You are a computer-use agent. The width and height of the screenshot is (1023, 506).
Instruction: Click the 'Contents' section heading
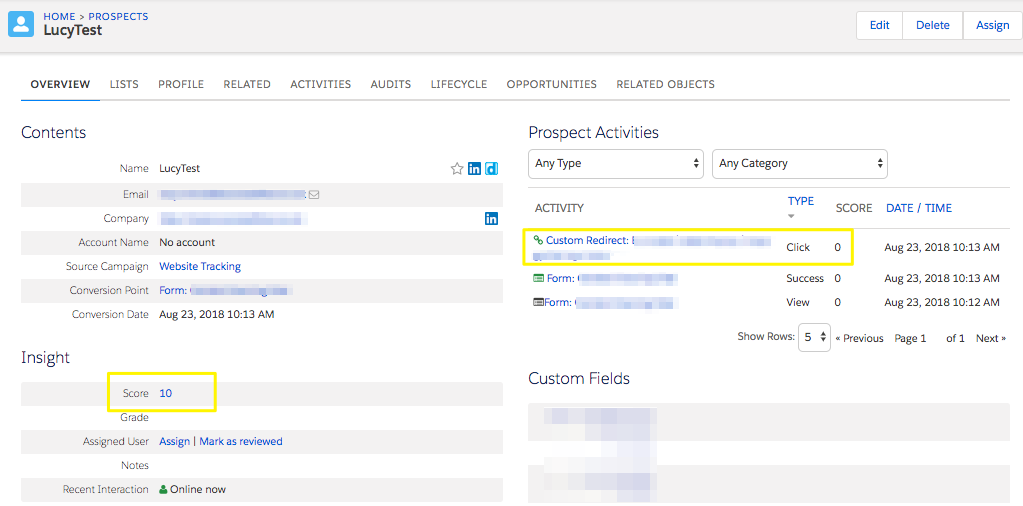coord(53,132)
